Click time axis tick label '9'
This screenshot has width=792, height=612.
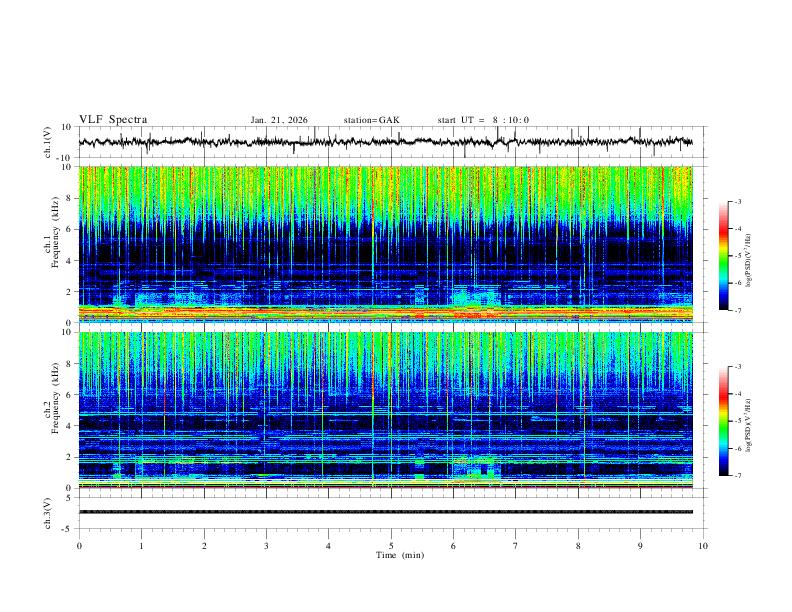pyautogui.click(x=640, y=546)
